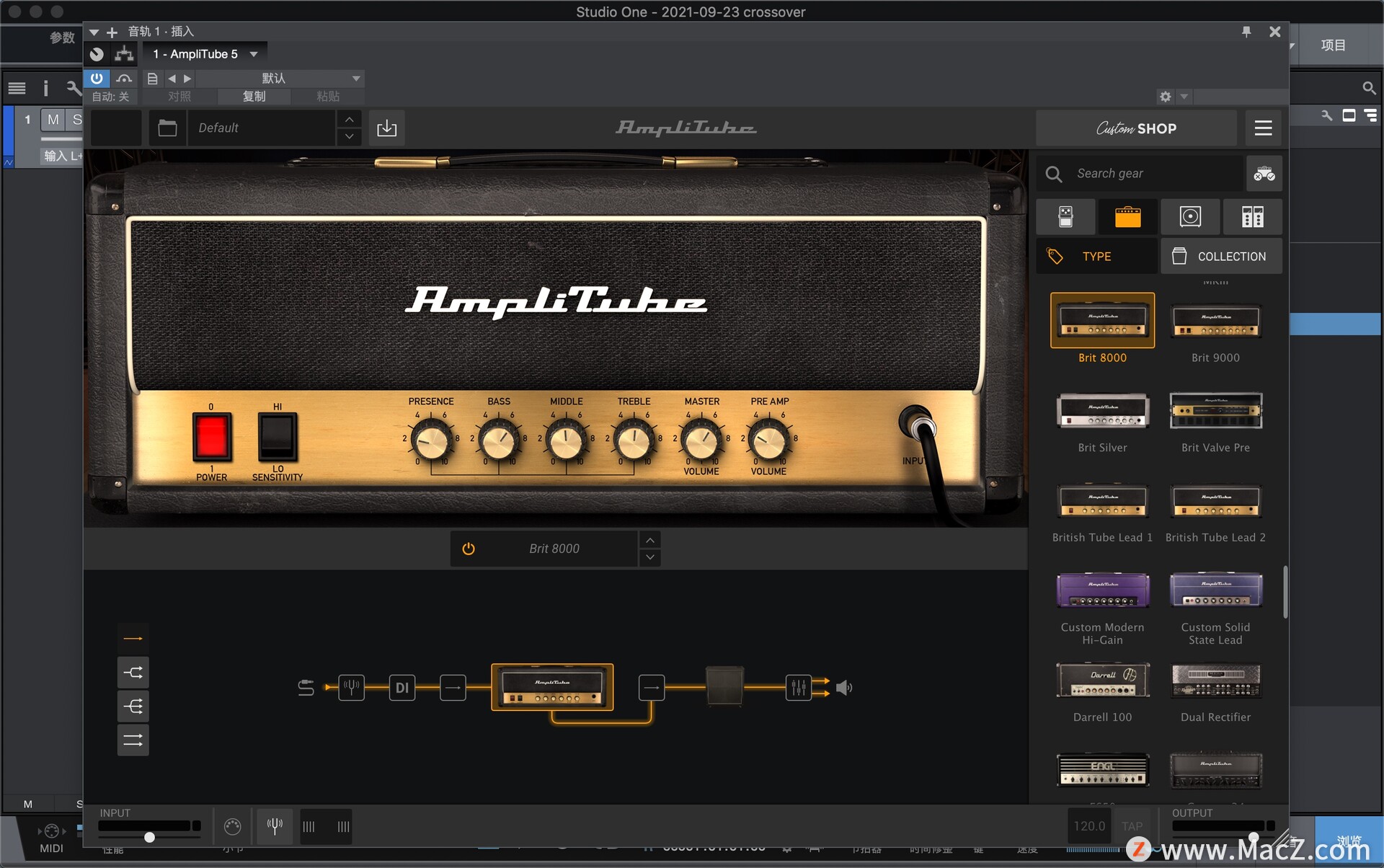Click the save preset download icon
Screen dimensions: 1384x868
[387, 128]
